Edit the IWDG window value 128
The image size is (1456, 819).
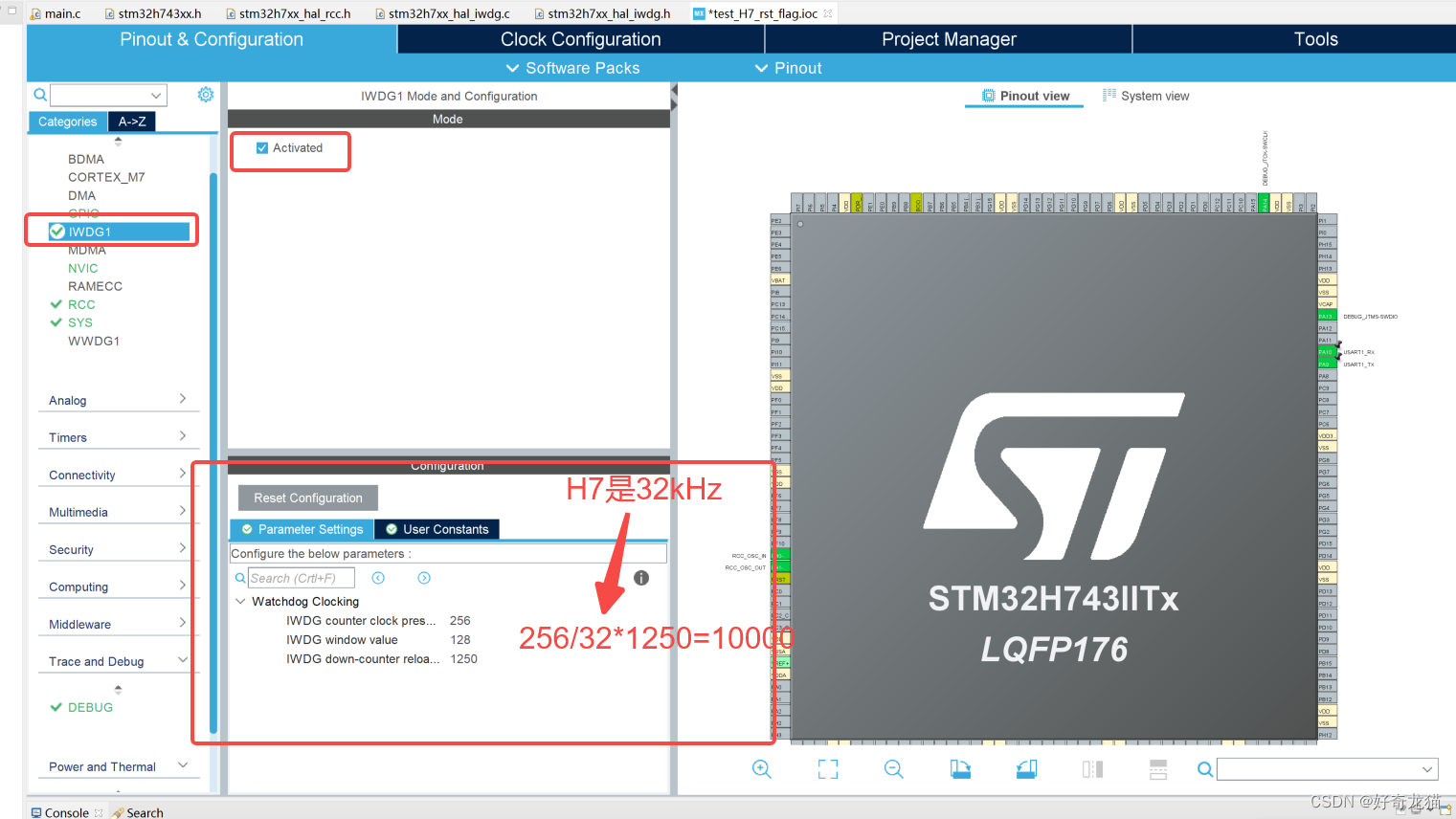tap(460, 640)
